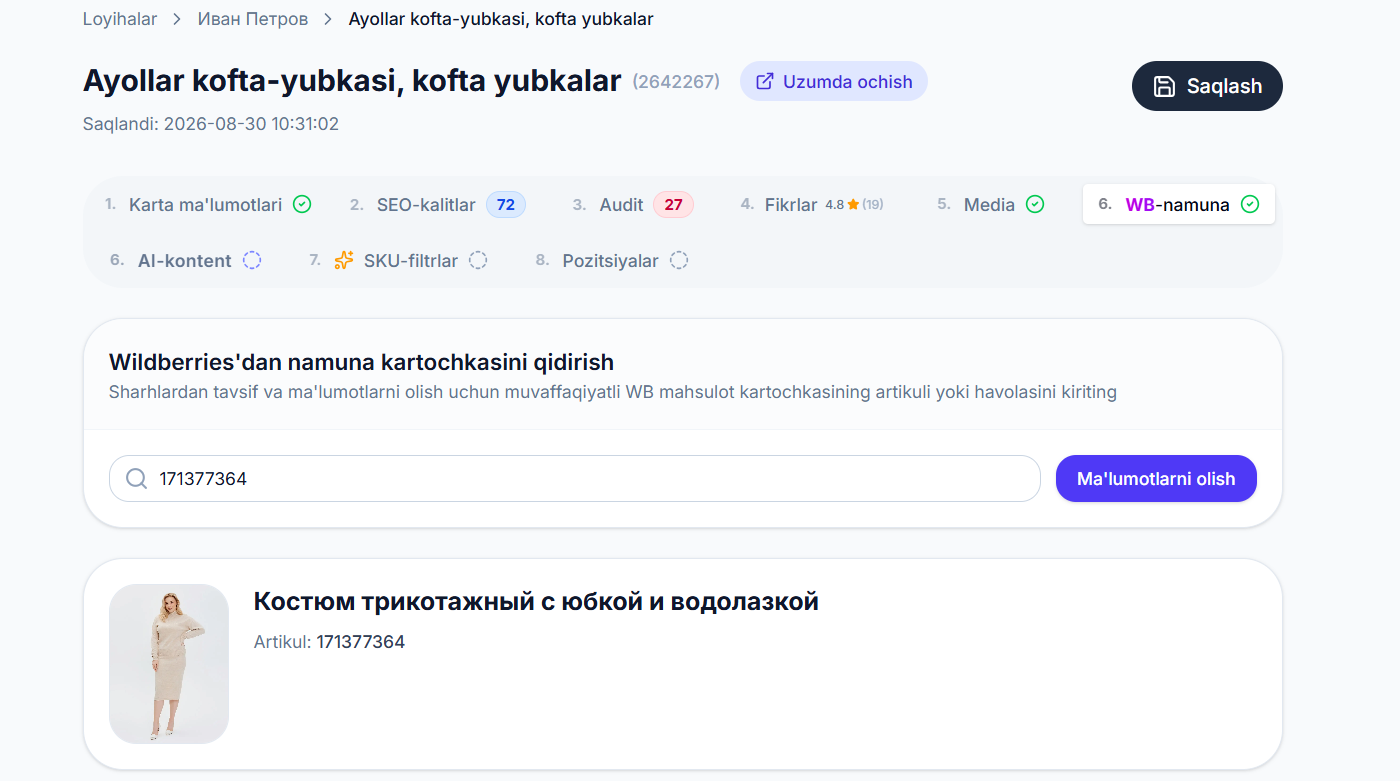Image resolution: width=1400 pixels, height=781 pixels.
Task: Click the green checkmark beside Media
Action: [x=1035, y=205]
